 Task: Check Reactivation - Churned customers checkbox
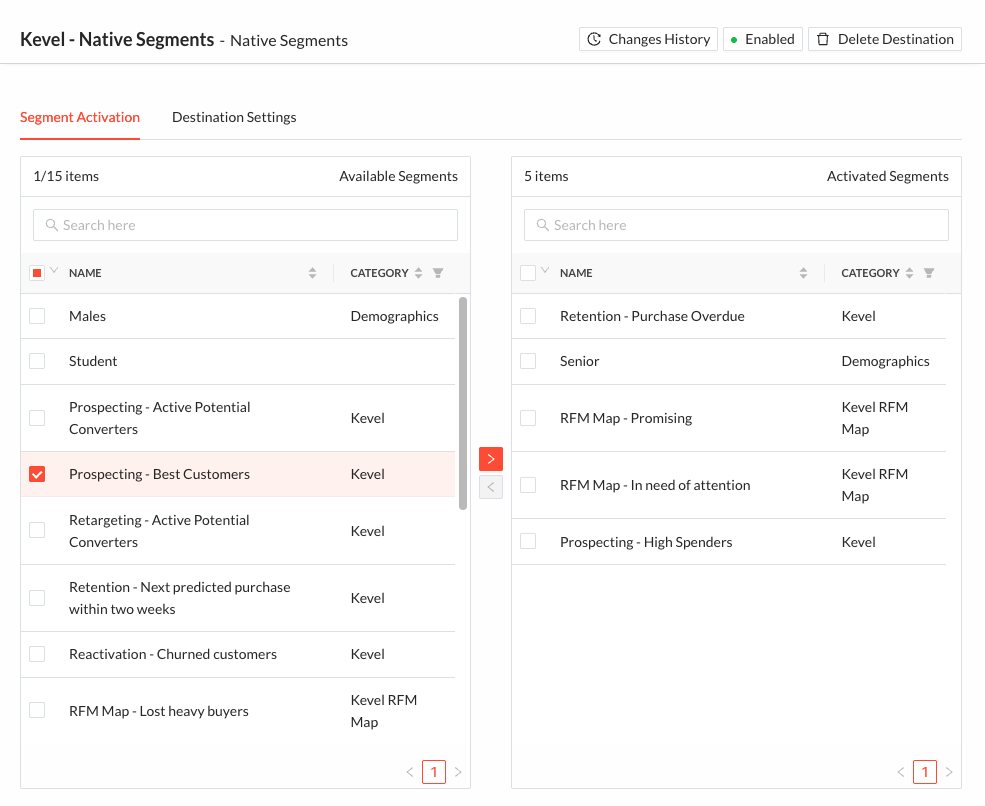pos(37,654)
